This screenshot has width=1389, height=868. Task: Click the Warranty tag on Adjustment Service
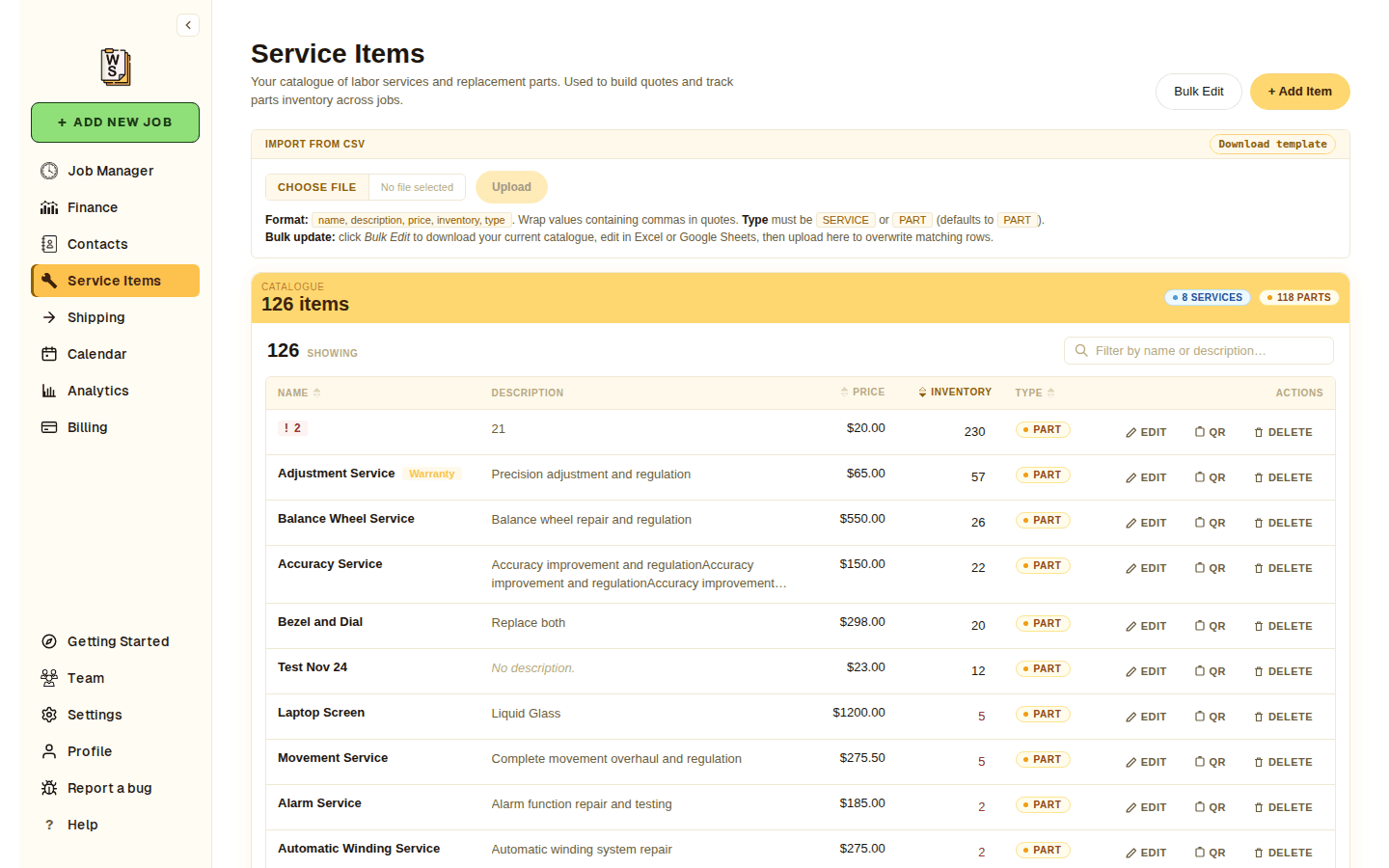coord(431,474)
